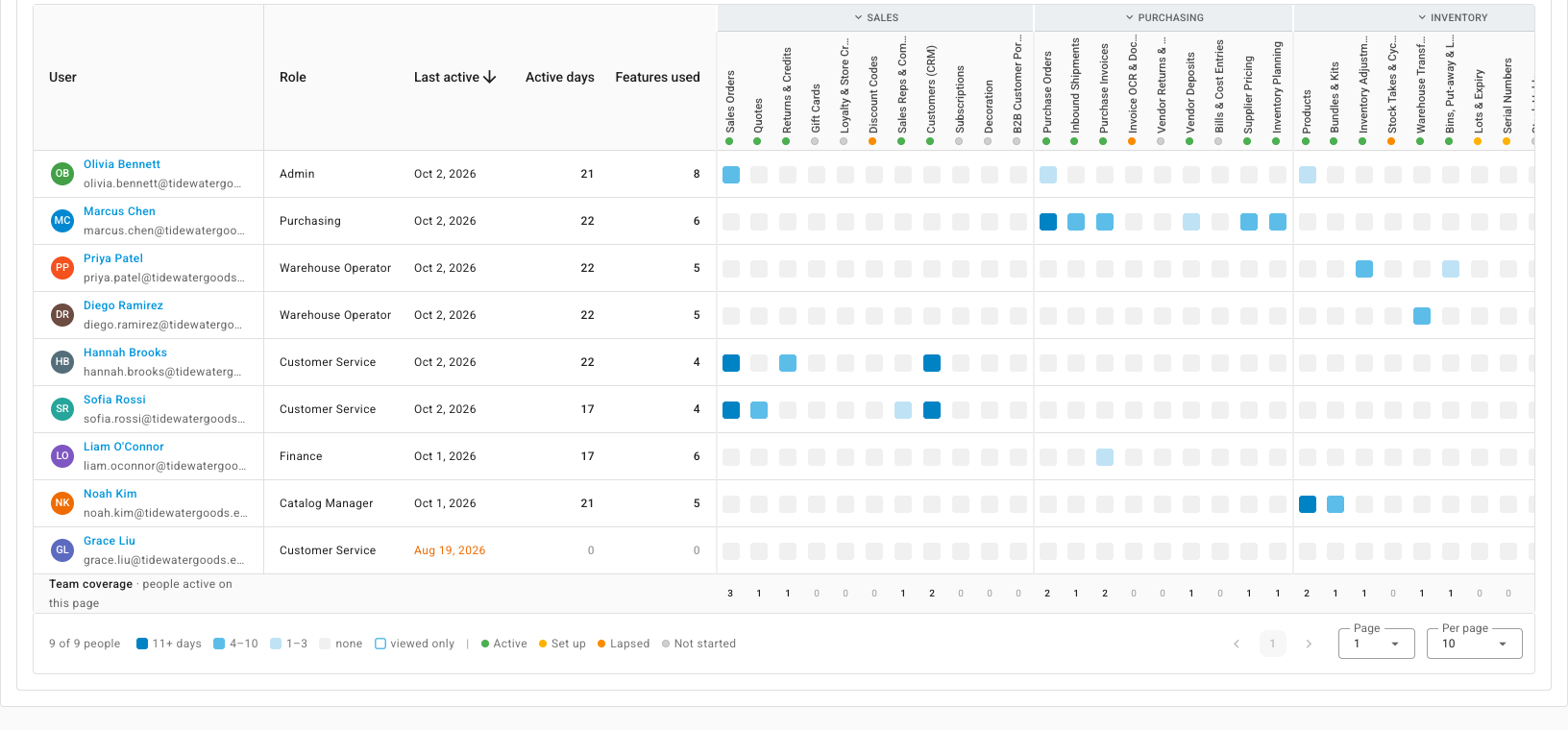Sort by Last active column arrow
This screenshot has width=1568, height=730.
click(490, 77)
